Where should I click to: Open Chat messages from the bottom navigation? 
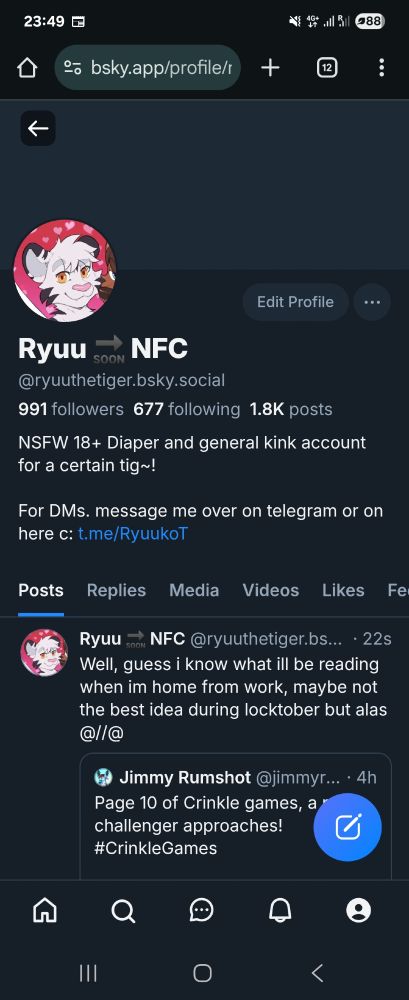click(202, 910)
